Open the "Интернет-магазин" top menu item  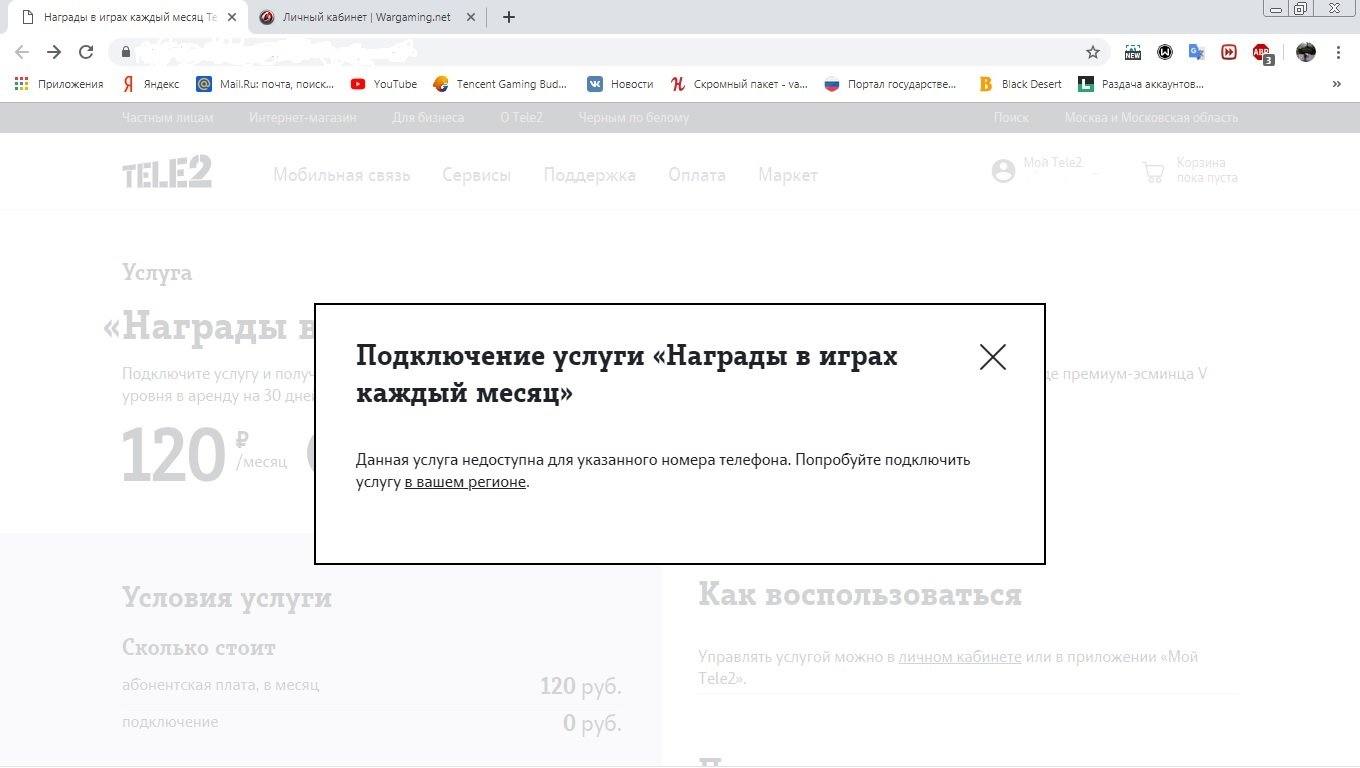tap(303, 117)
